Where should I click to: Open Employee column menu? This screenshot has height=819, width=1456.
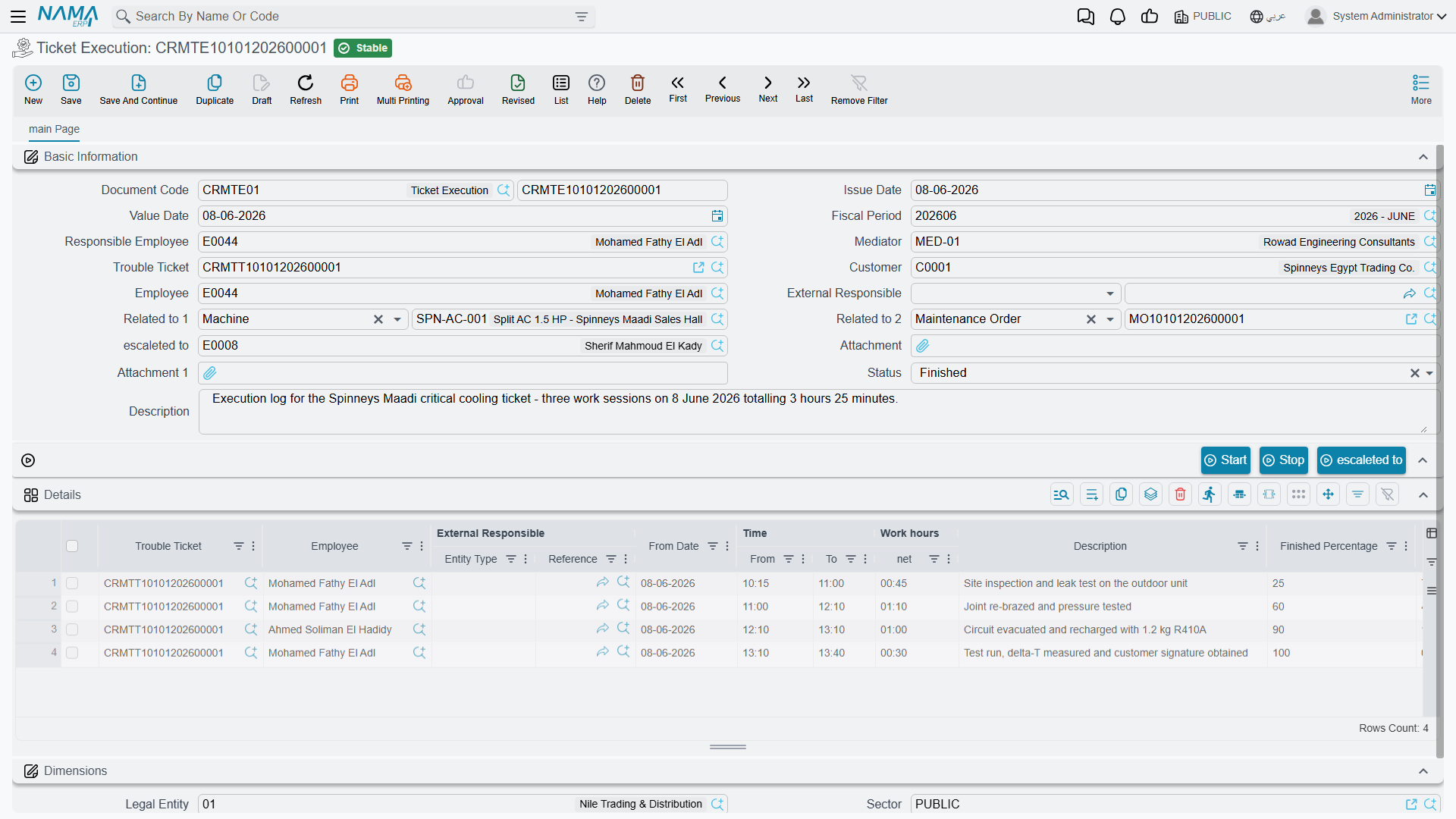[422, 546]
